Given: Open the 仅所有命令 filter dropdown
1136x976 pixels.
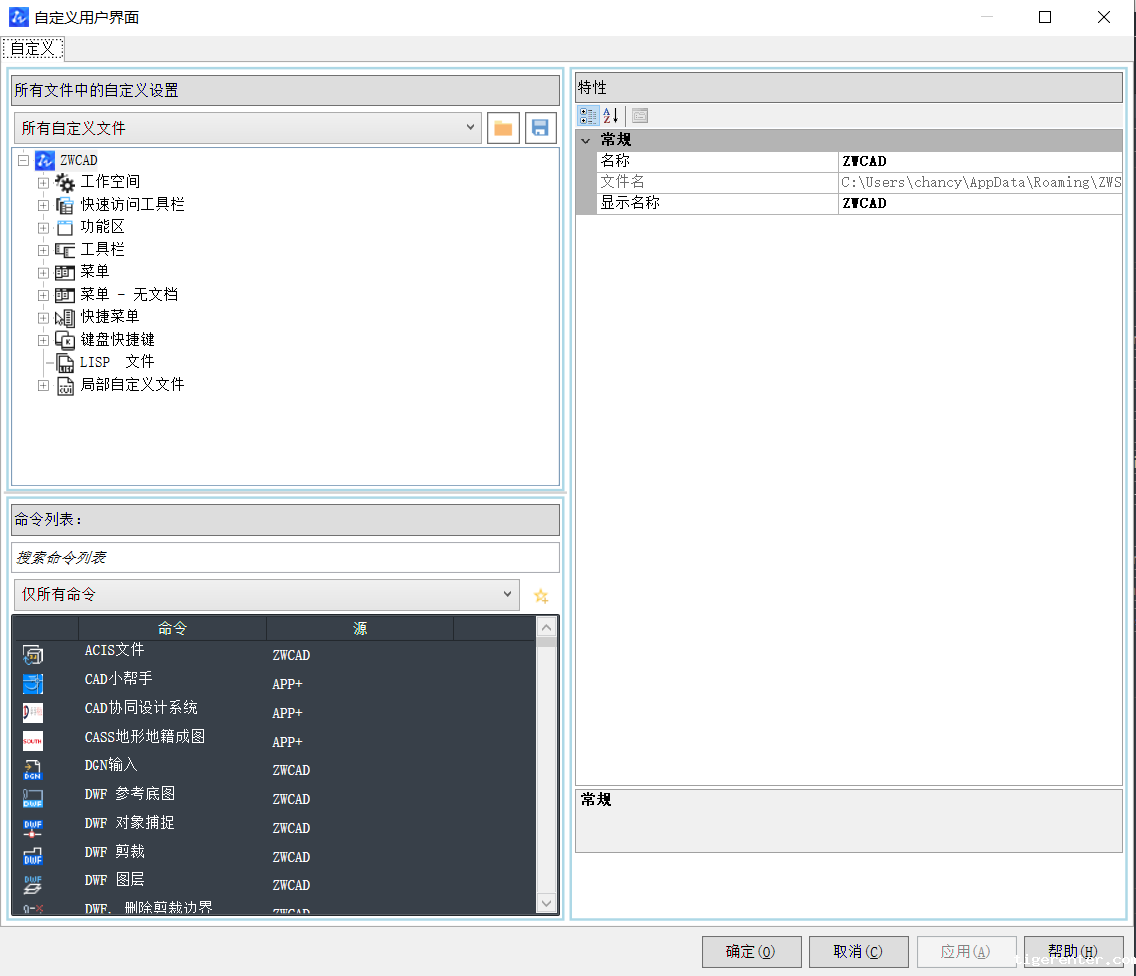Looking at the screenshot, I should coord(507,595).
